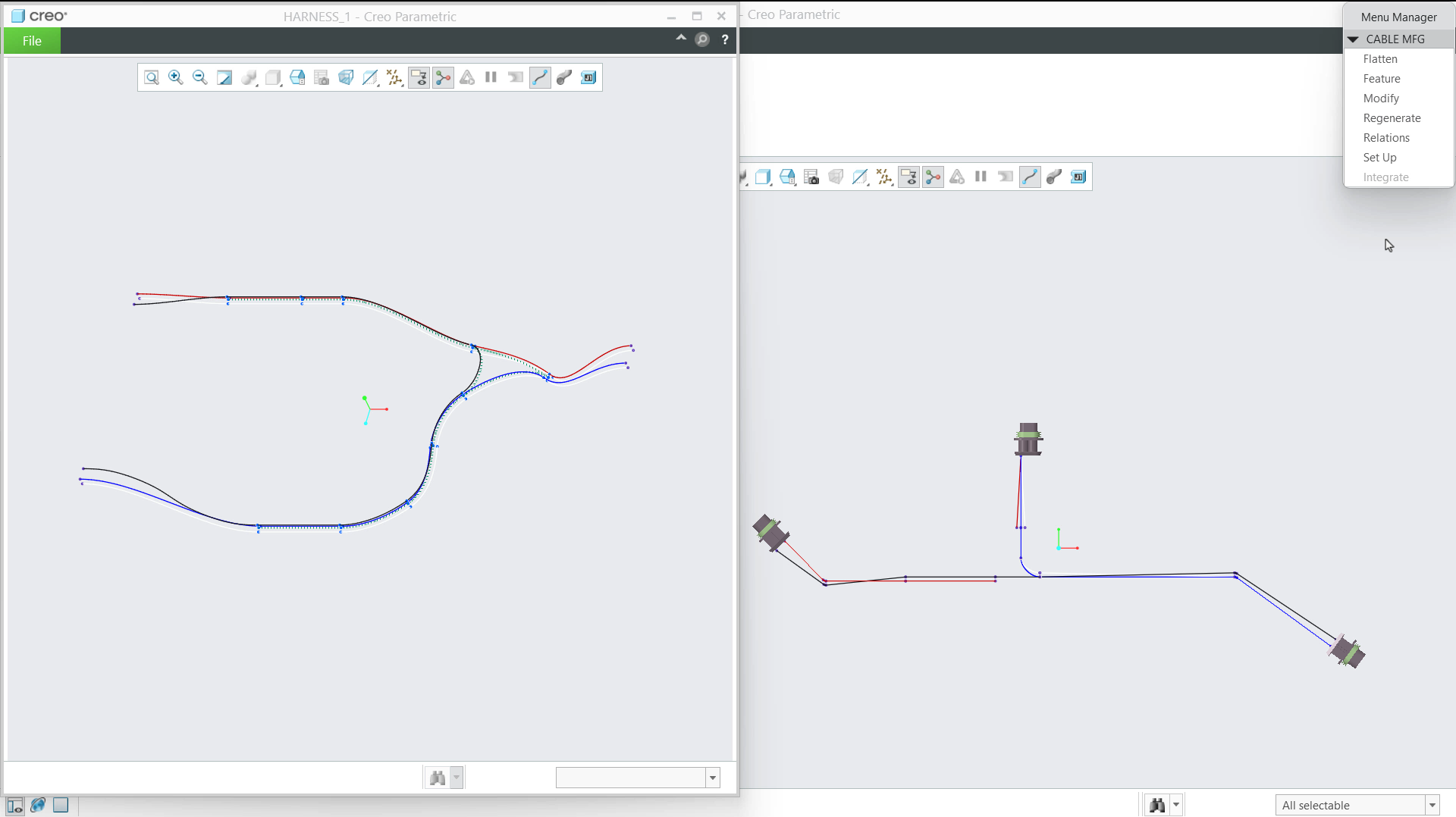Viewport: 1456px width, 817px height.
Task: Toggle the browser display globe icon
Action: point(38,805)
